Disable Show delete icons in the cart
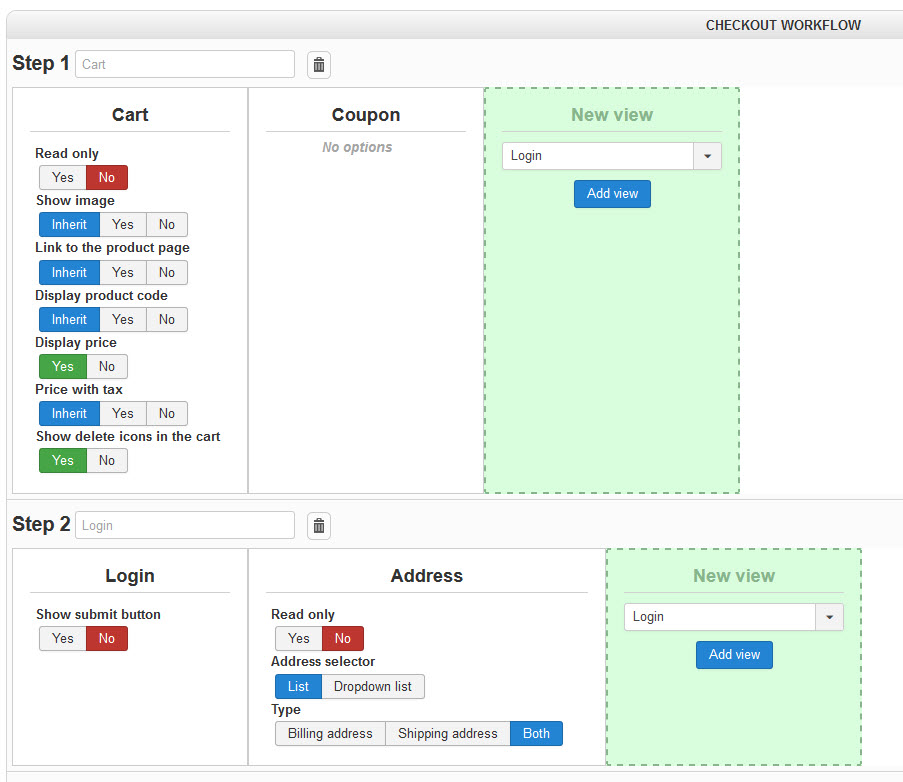The width and height of the screenshot is (903, 782). tap(107, 461)
